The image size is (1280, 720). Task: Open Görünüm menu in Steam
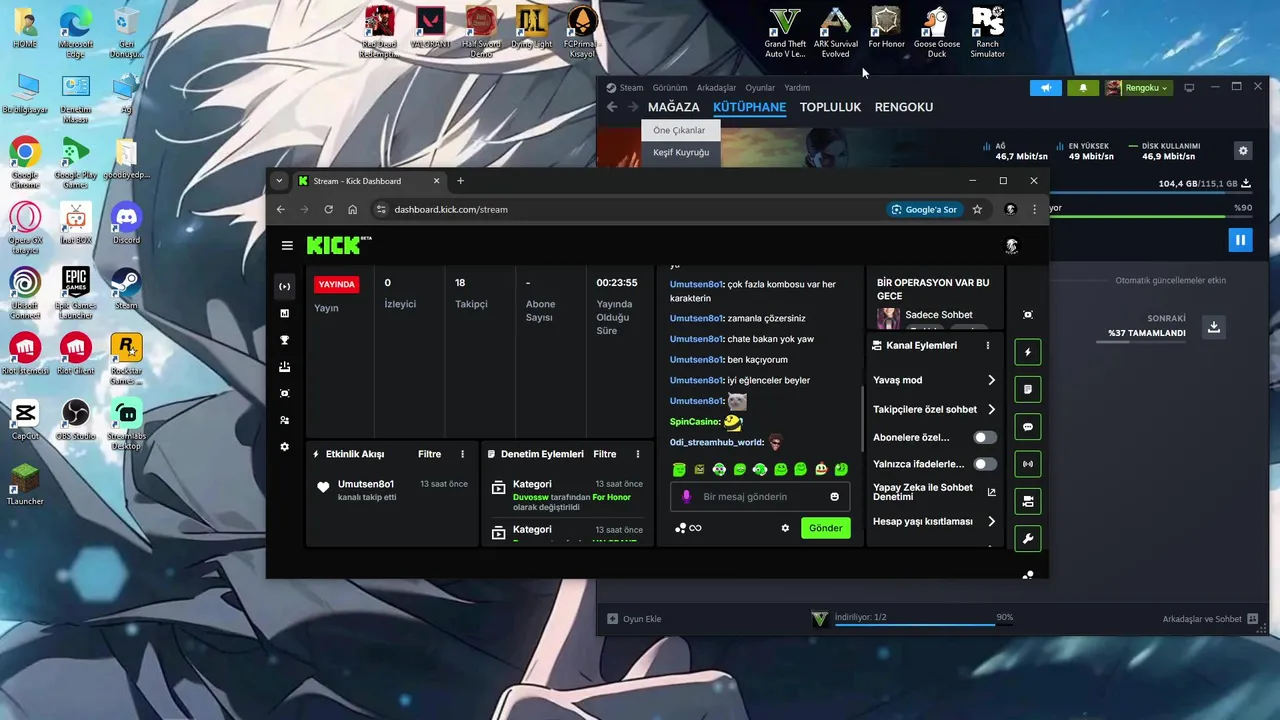670,88
